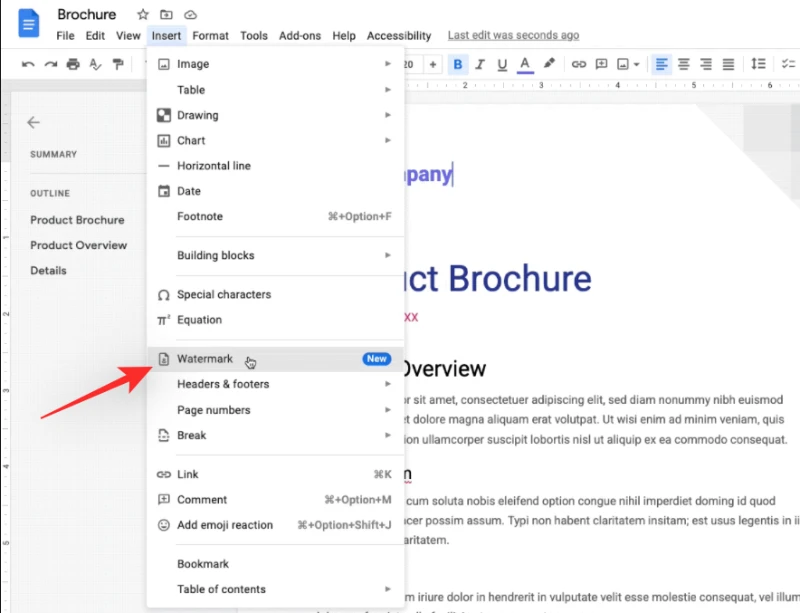Screen dimensions: 800x613
Task: Click the print icon in toolbar
Action: coord(73,64)
